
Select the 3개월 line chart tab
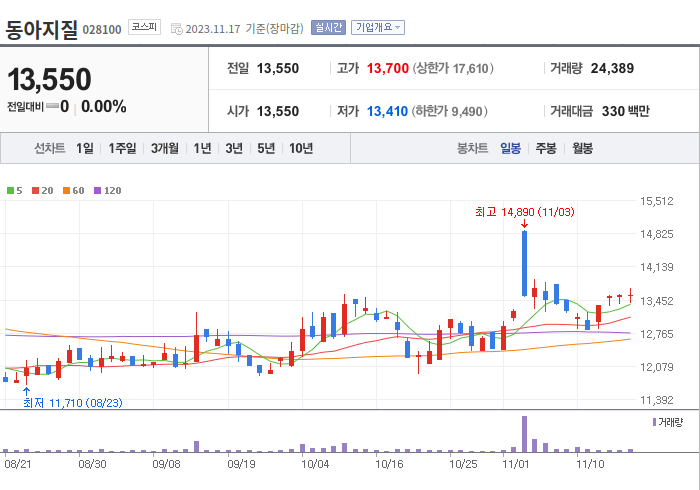tap(165, 148)
